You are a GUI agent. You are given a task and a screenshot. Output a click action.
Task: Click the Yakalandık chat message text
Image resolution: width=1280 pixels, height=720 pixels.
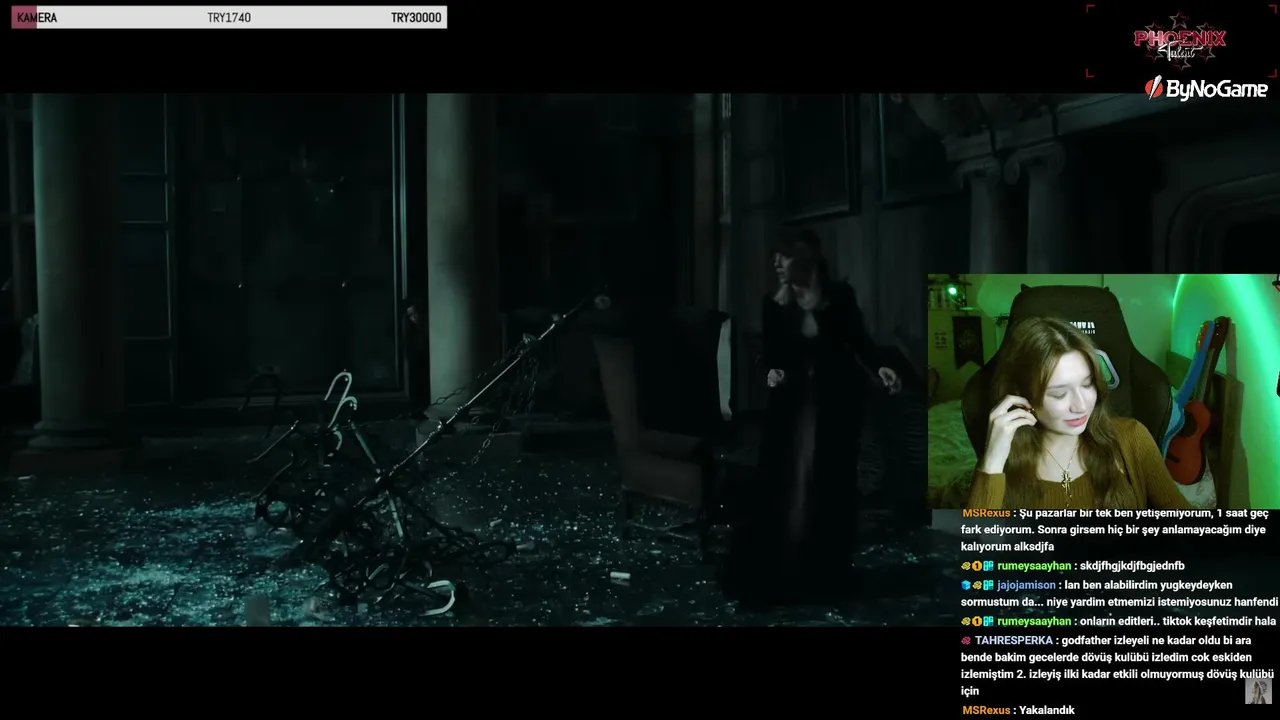pyautogui.click(x=1047, y=710)
